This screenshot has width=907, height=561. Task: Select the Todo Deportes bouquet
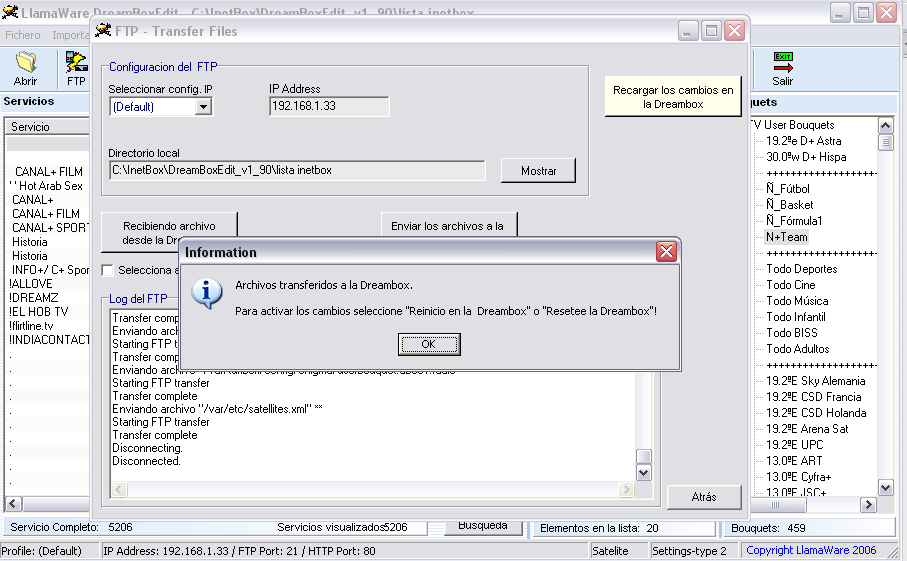pos(802,269)
